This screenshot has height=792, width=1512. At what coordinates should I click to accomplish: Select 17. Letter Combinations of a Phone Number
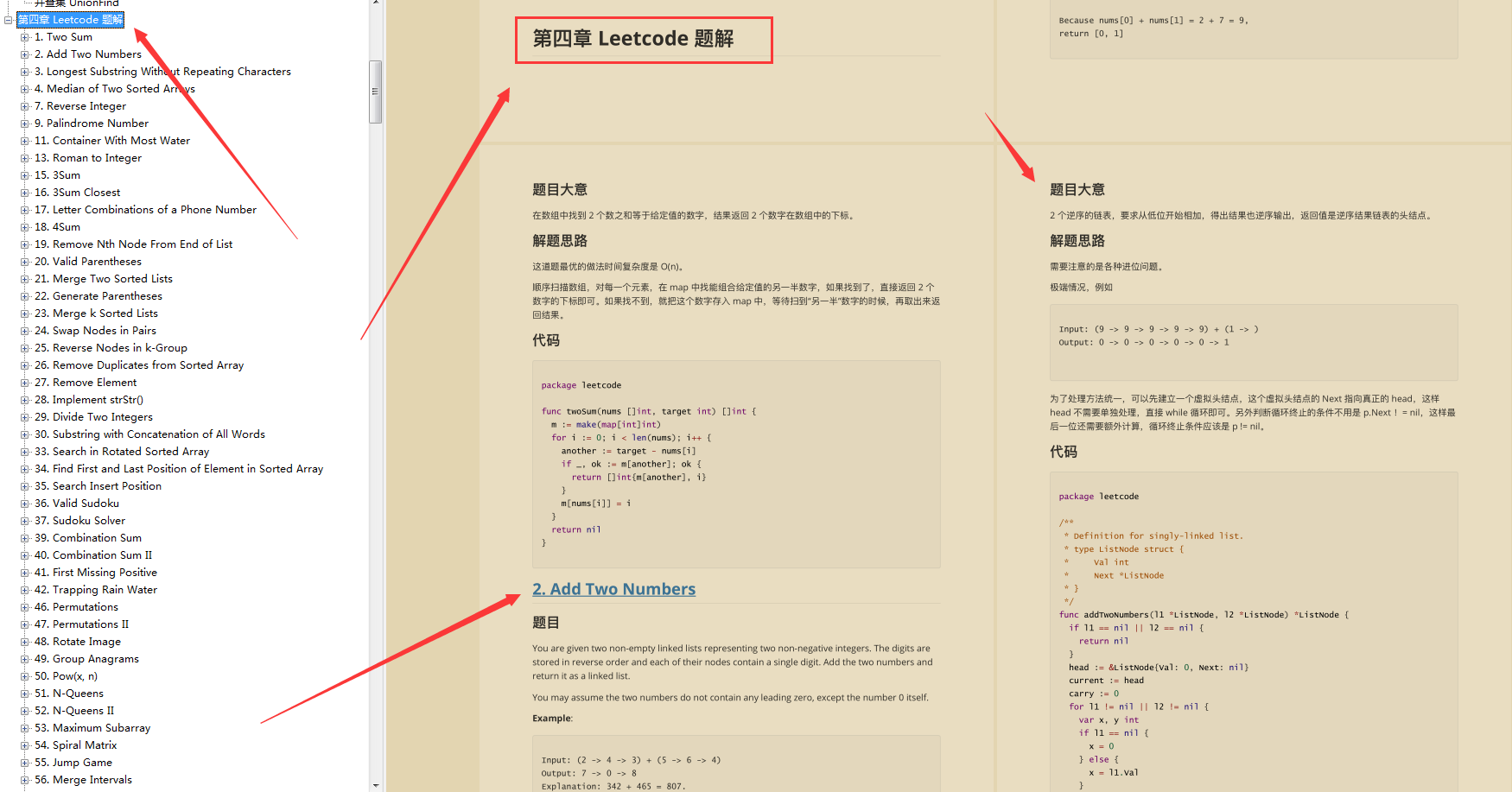pos(147,209)
